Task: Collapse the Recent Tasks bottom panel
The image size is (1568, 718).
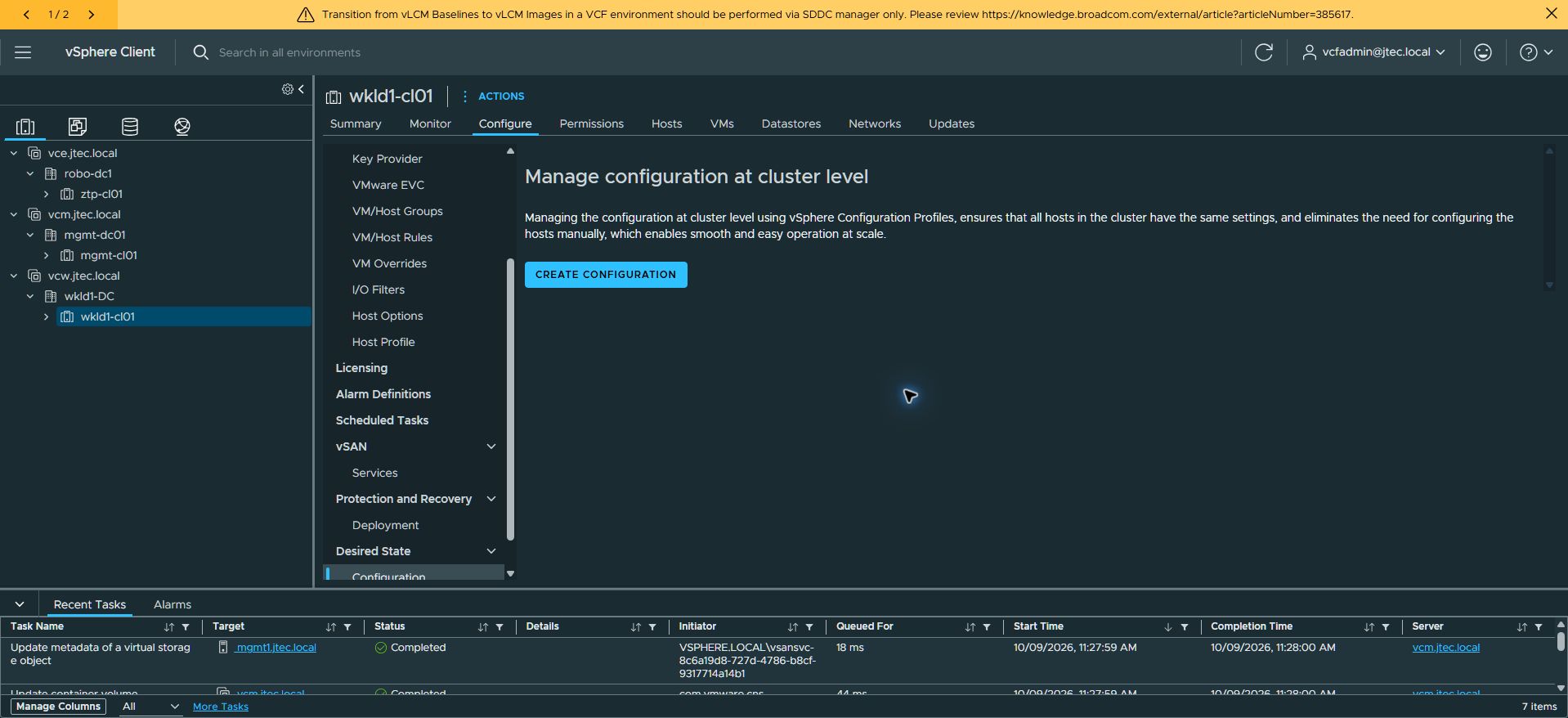Action: pos(20,604)
